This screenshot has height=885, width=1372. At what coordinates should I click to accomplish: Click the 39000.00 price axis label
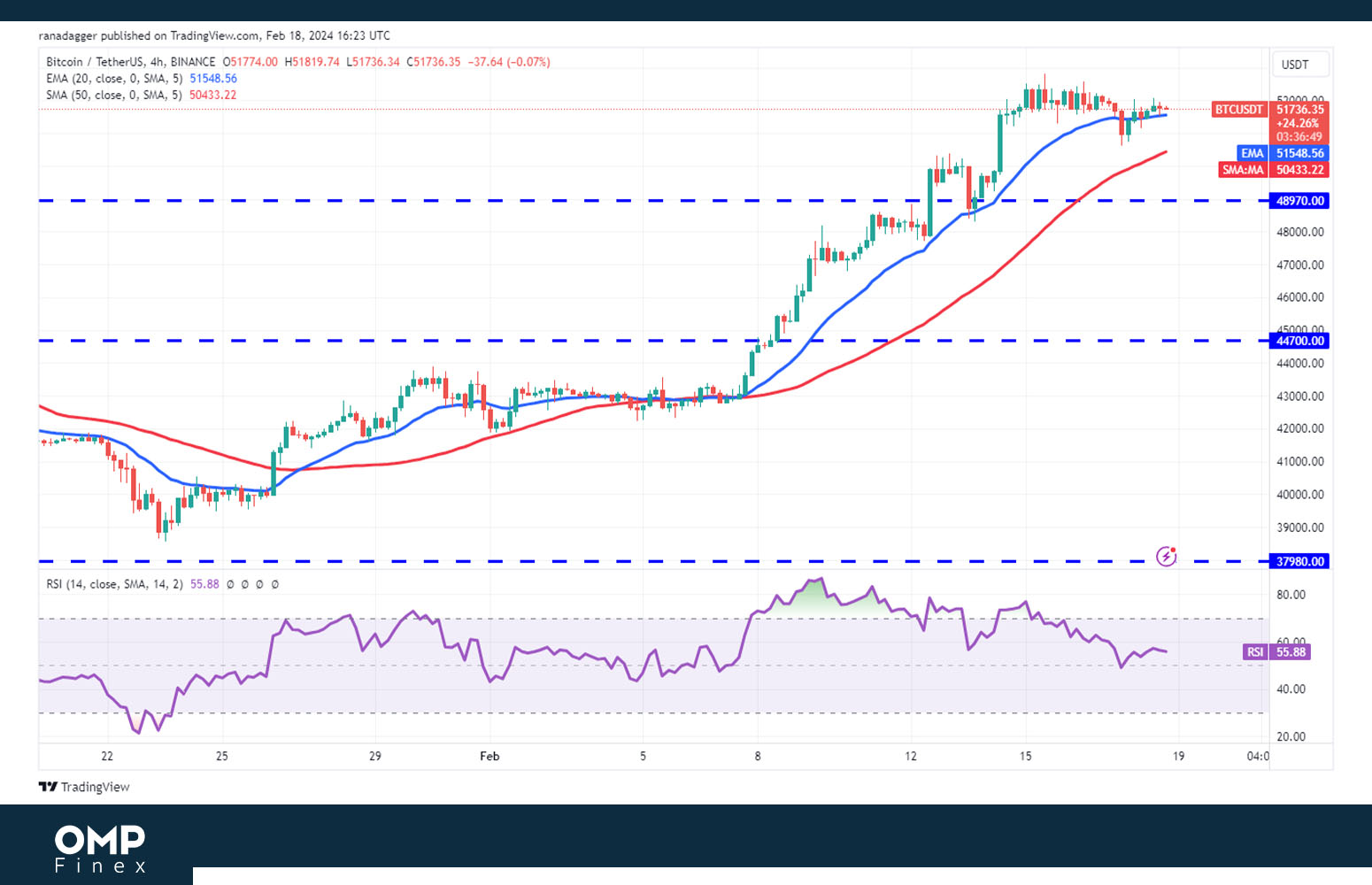(x=1299, y=527)
